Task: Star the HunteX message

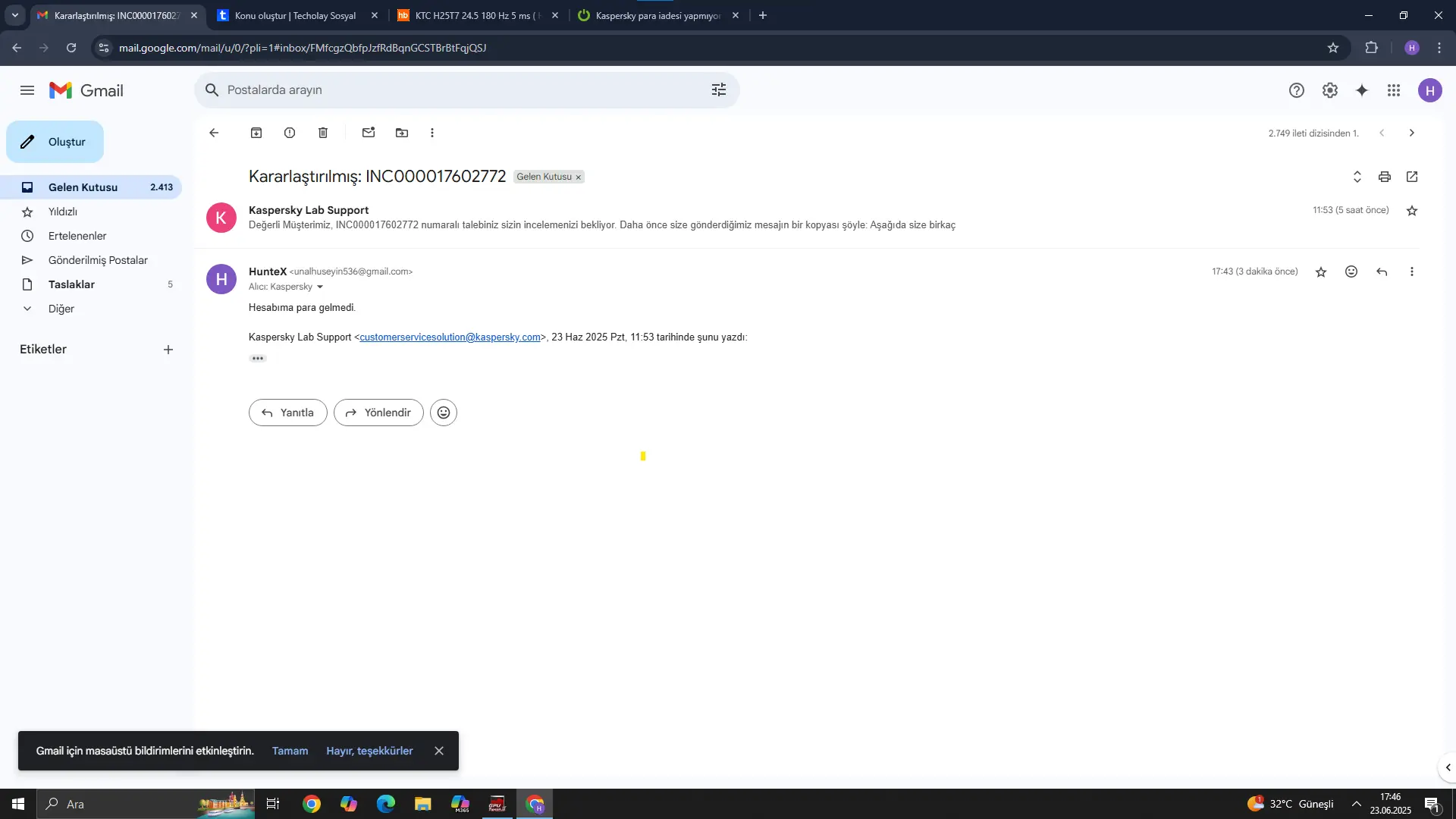Action: click(1321, 271)
